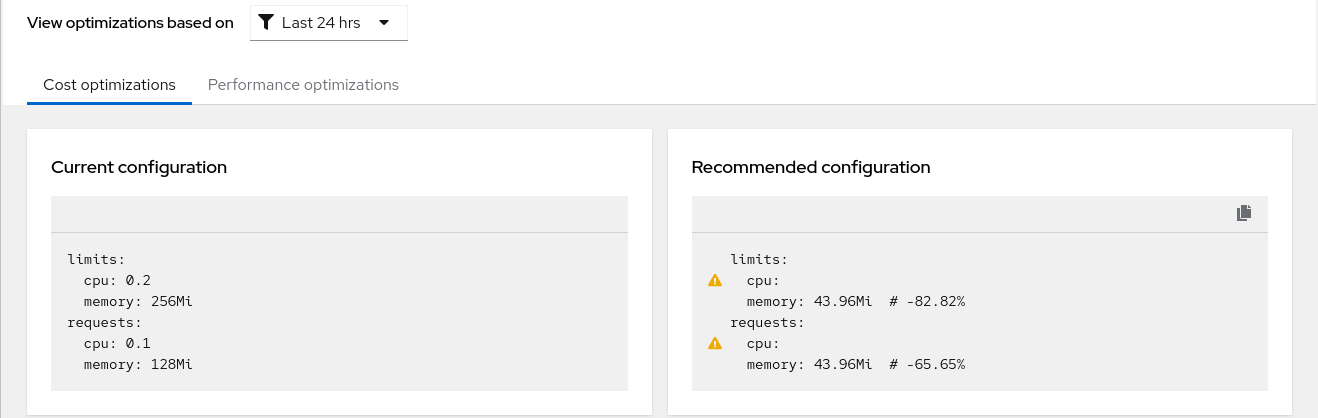The height and width of the screenshot is (418, 1318).
Task: Click the "View optimizations based on" label
Action: (x=130, y=23)
